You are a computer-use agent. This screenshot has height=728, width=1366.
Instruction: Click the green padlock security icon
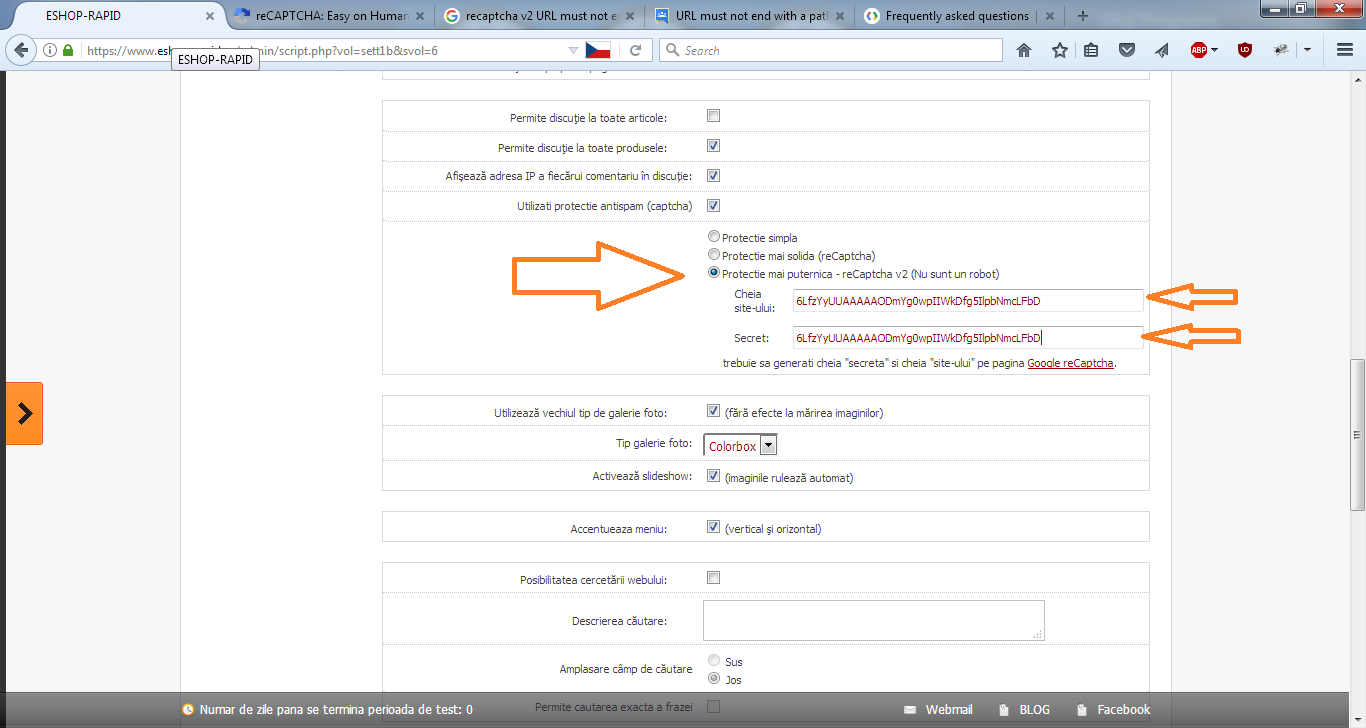[x=68, y=50]
